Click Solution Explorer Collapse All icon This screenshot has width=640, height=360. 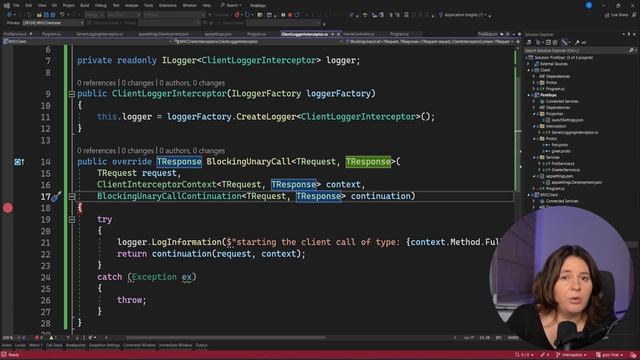[548, 42]
